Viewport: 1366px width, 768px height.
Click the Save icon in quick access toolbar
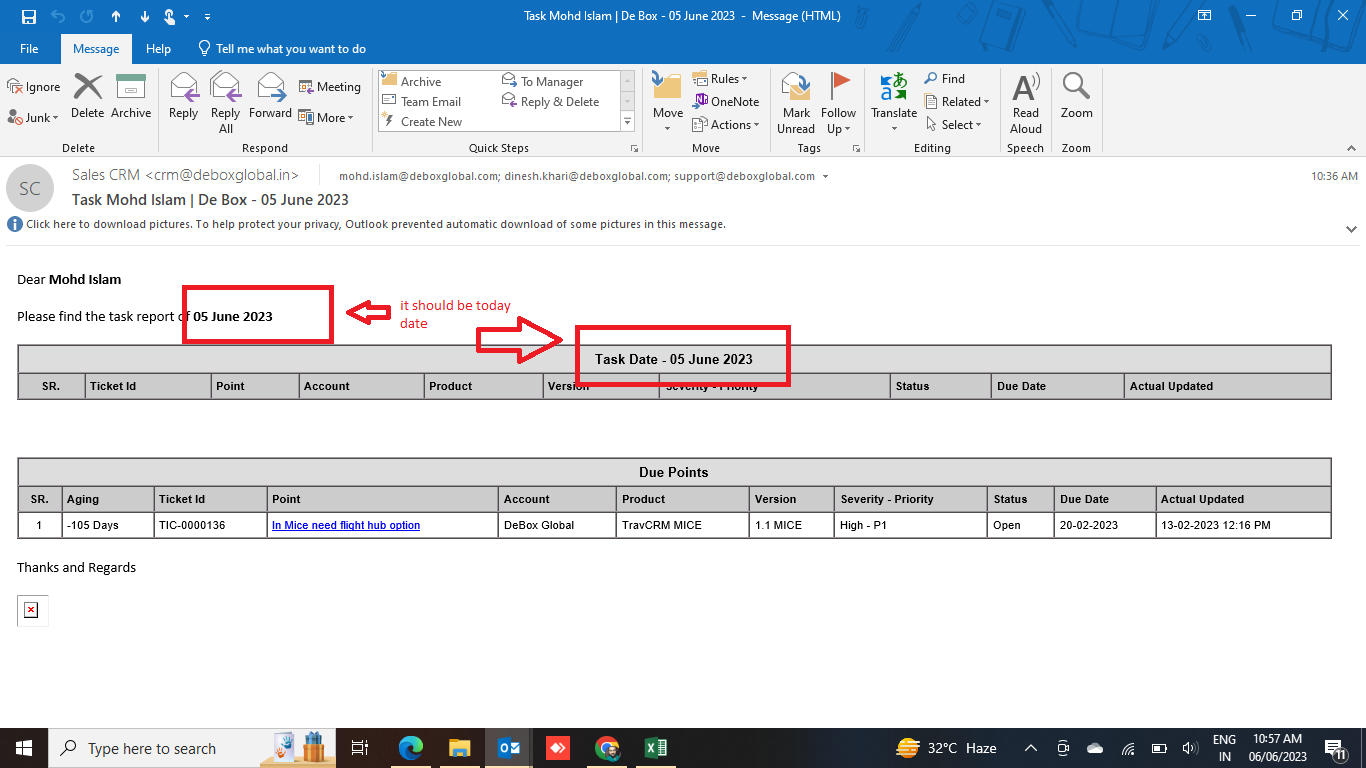point(28,16)
